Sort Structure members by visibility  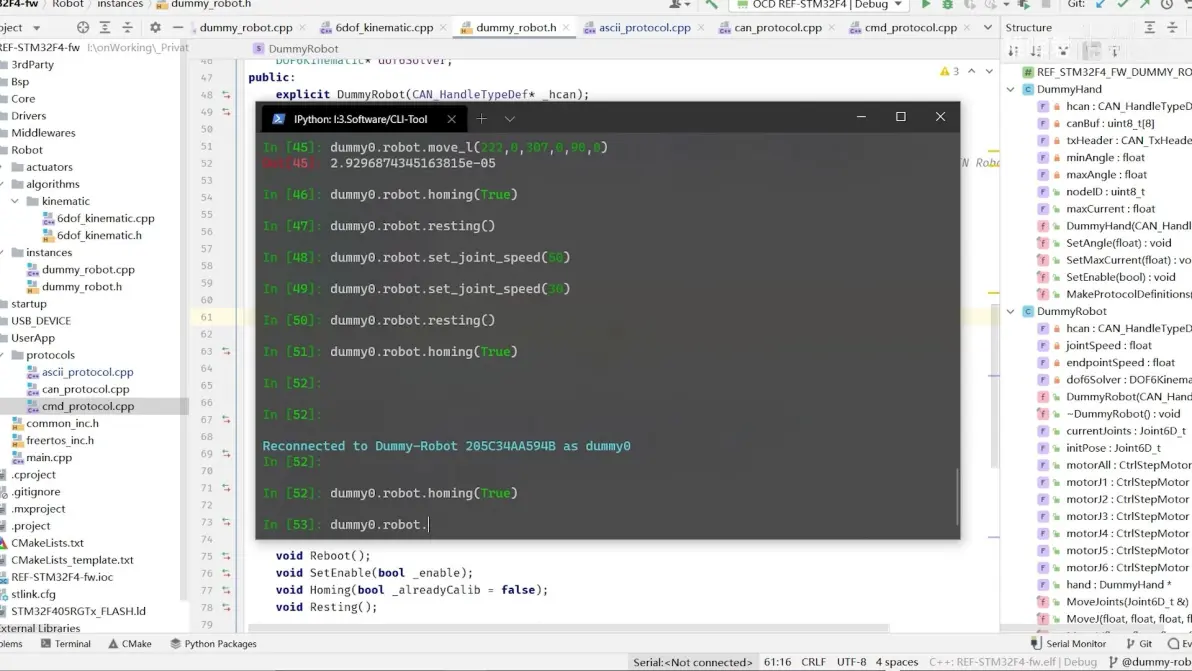1013,51
